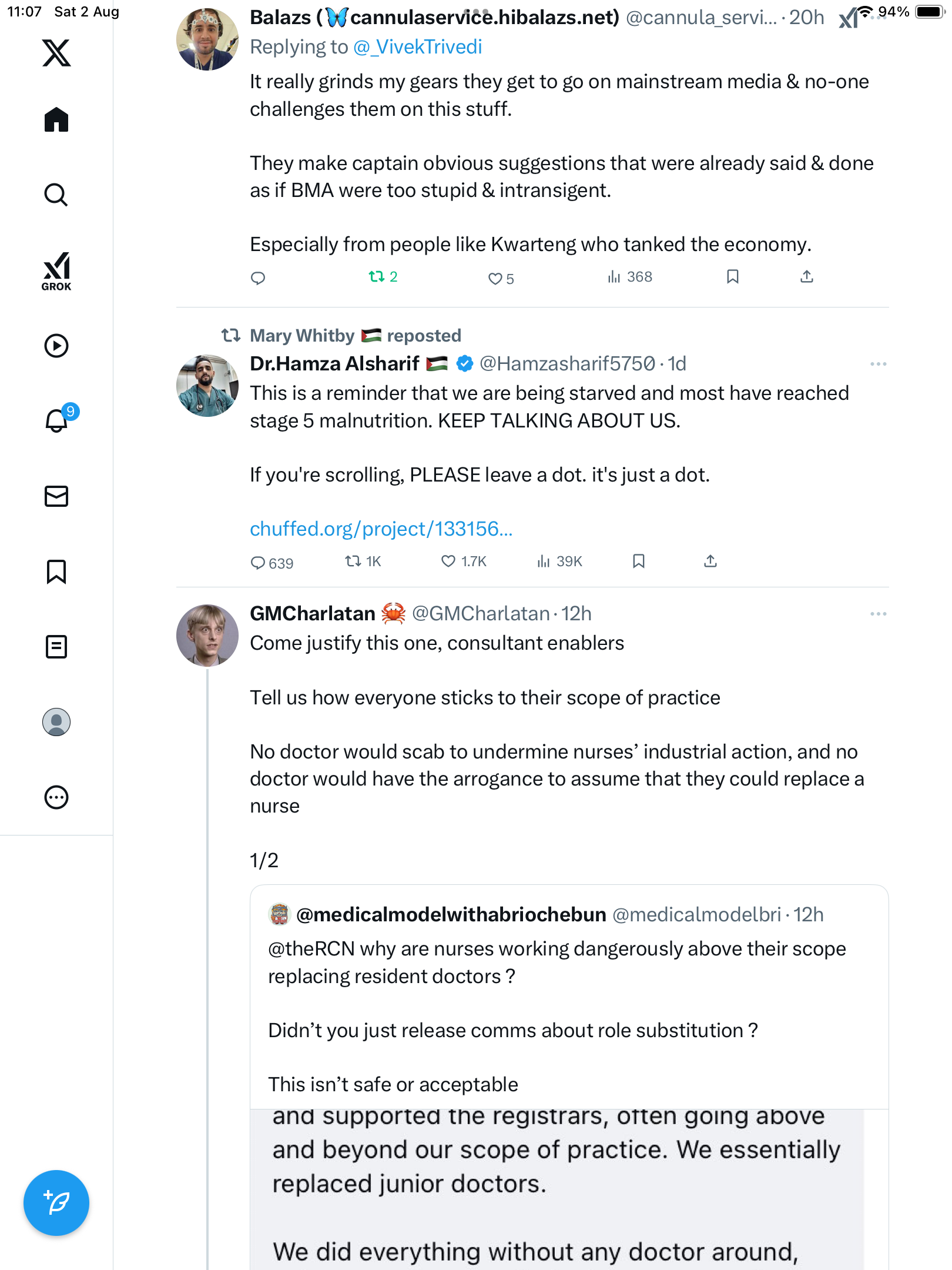Visit @_VivekTrivedi's profile mention
Viewport: 952px width, 1270px height.
pyautogui.click(x=417, y=47)
